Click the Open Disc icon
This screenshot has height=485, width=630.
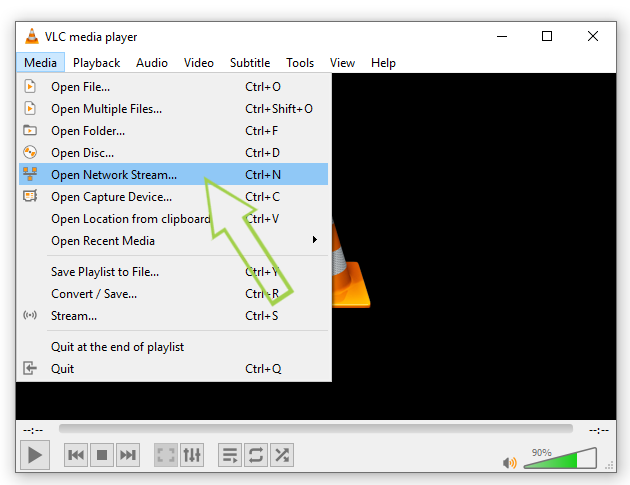coord(30,152)
